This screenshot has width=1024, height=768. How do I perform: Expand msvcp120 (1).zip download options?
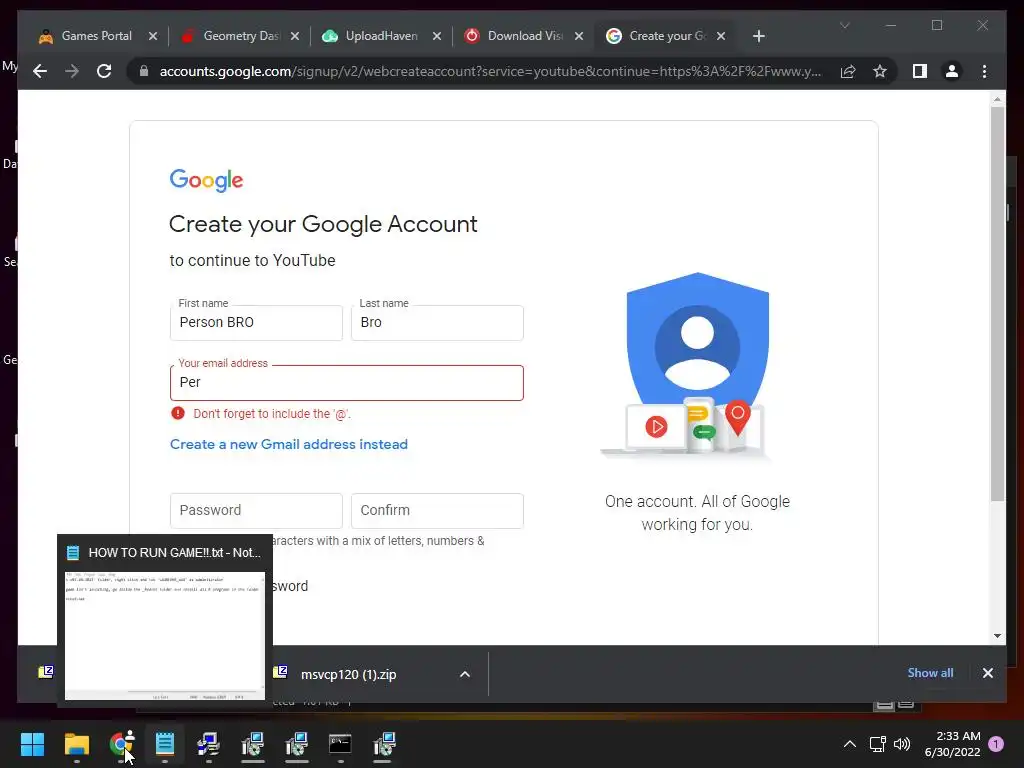pyautogui.click(x=465, y=675)
